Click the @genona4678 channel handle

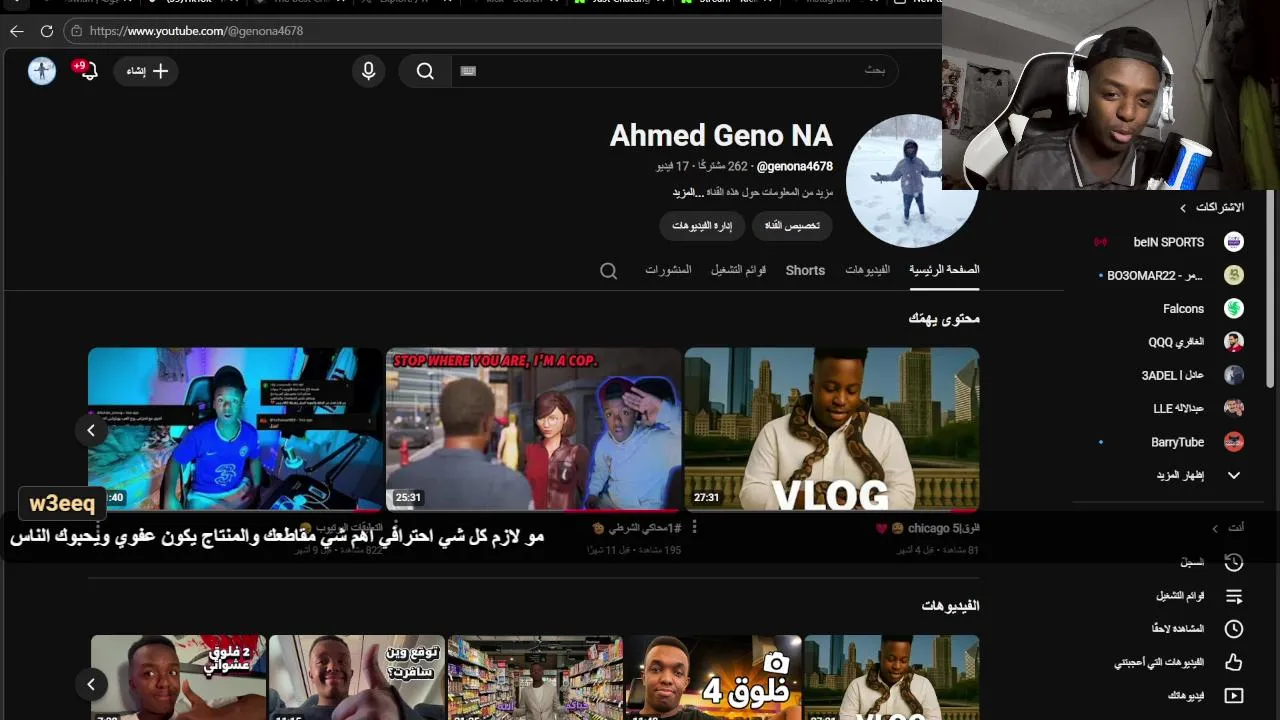point(795,167)
